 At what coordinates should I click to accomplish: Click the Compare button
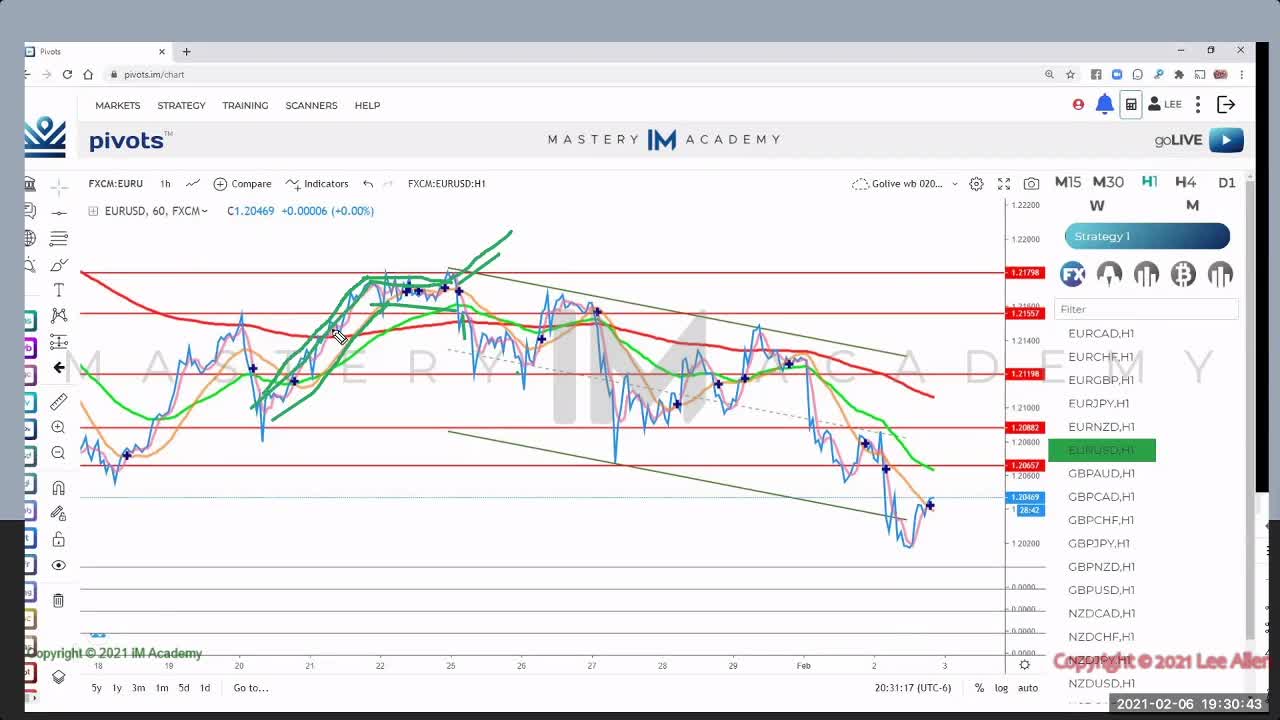(x=242, y=184)
